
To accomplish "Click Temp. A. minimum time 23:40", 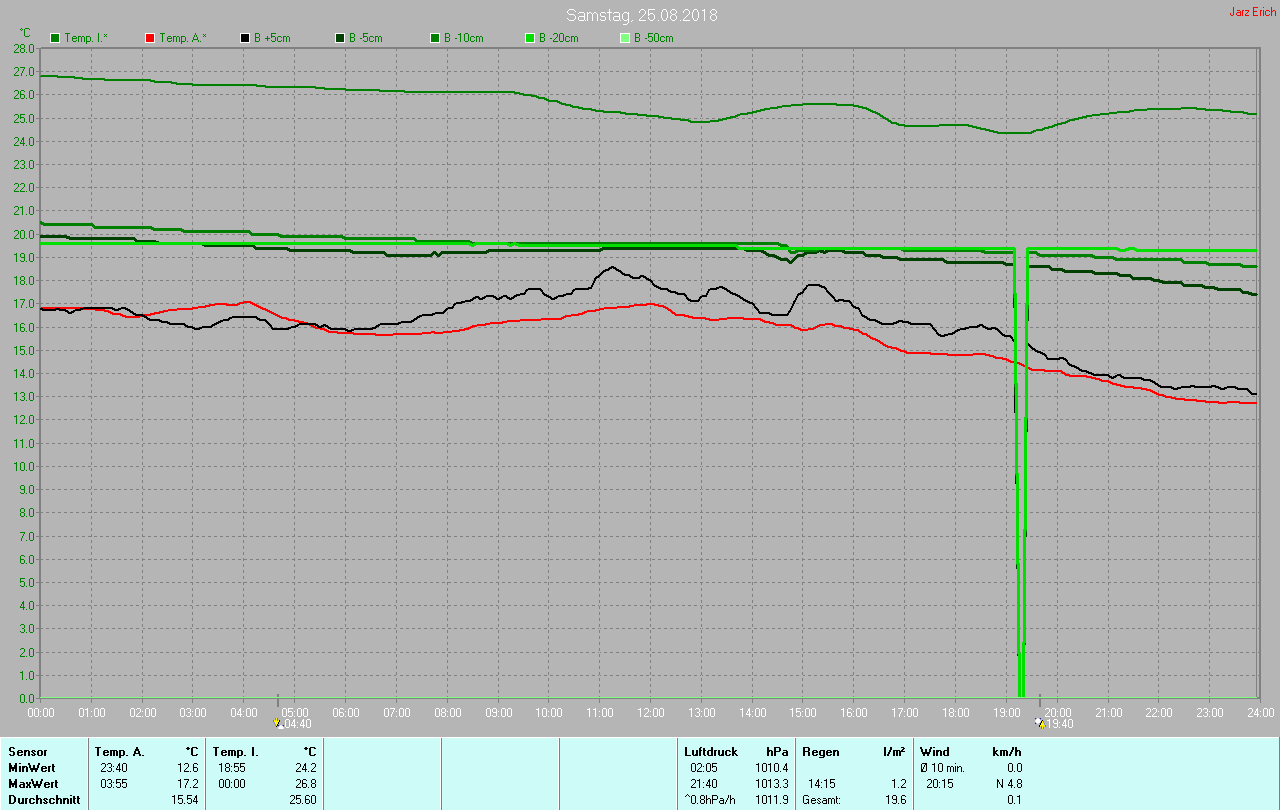I will [114, 767].
